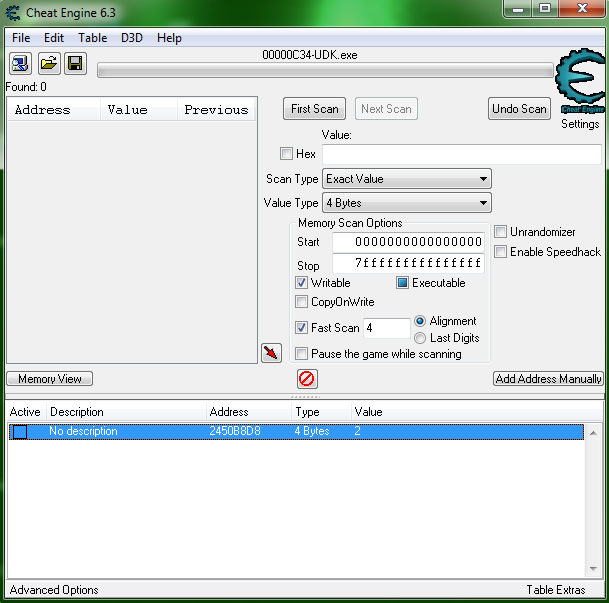Screen dimensions: 609x603
Task: Click the Start address field
Action: pos(408,242)
